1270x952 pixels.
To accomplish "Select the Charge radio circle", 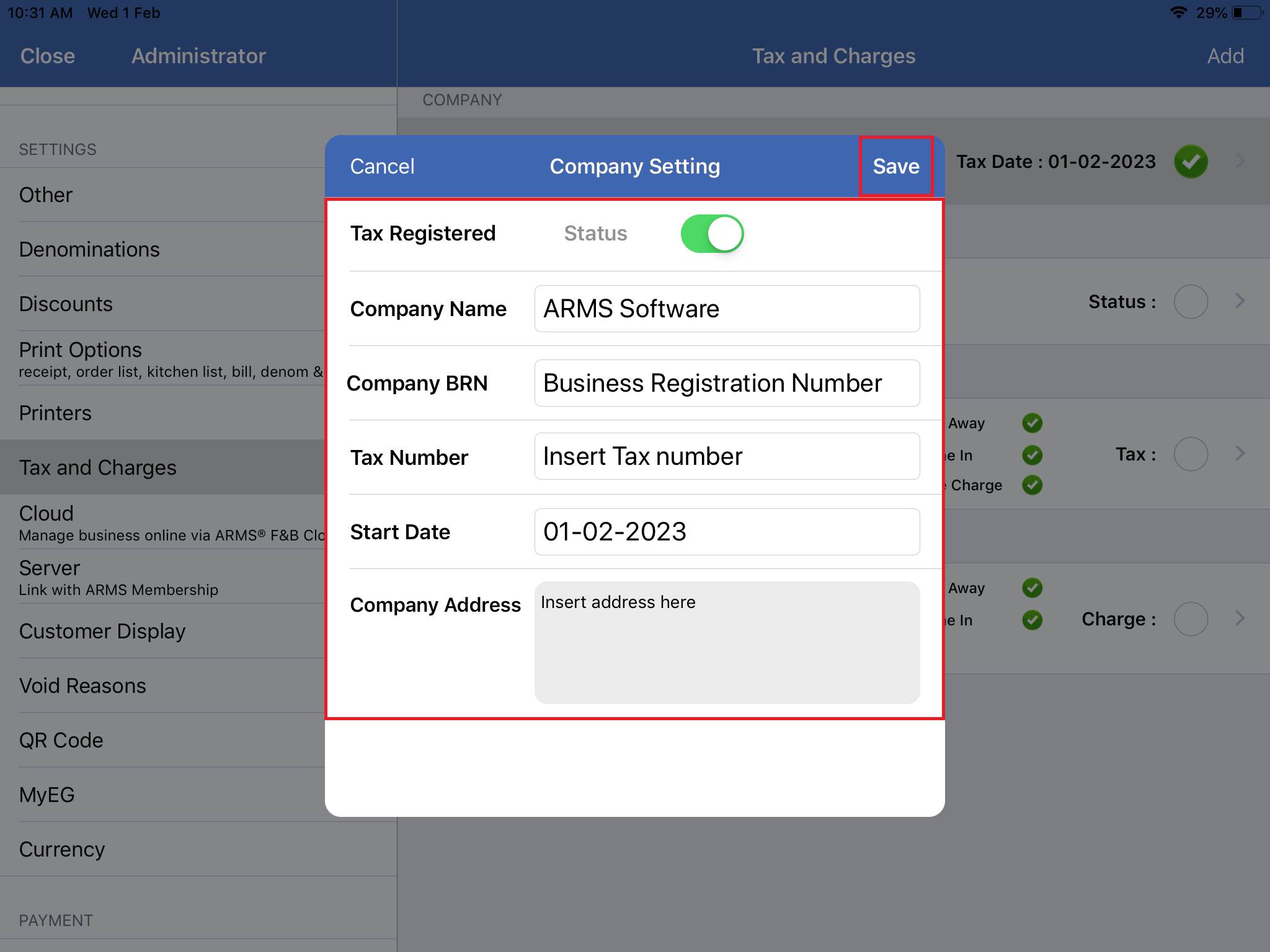I will 1191,619.
